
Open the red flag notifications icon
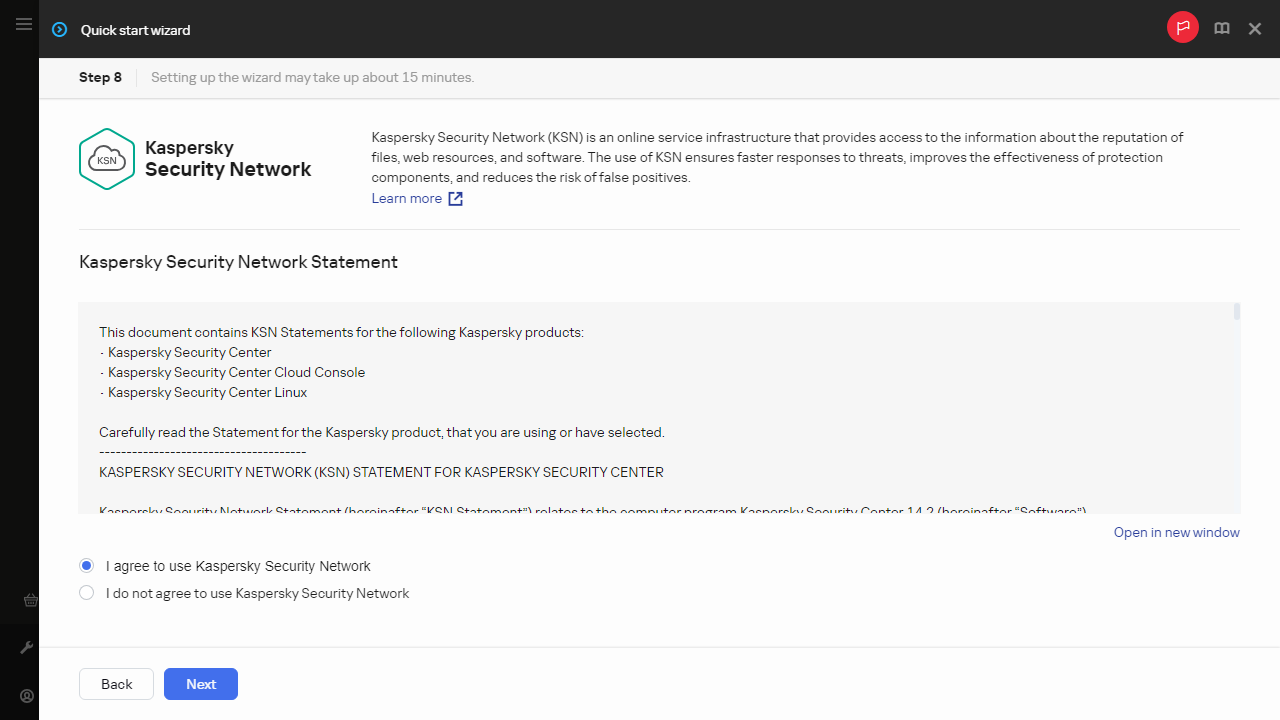1182,28
